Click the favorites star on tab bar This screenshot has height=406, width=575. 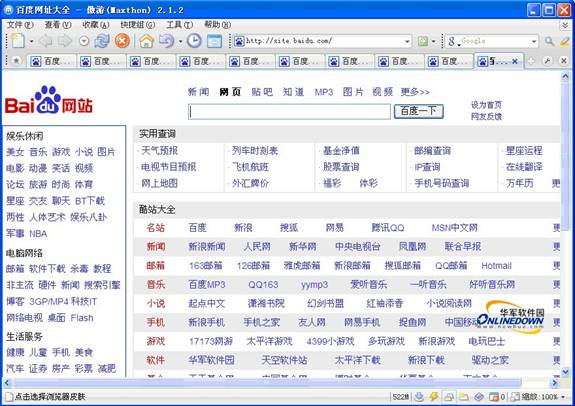[x=17, y=61]
